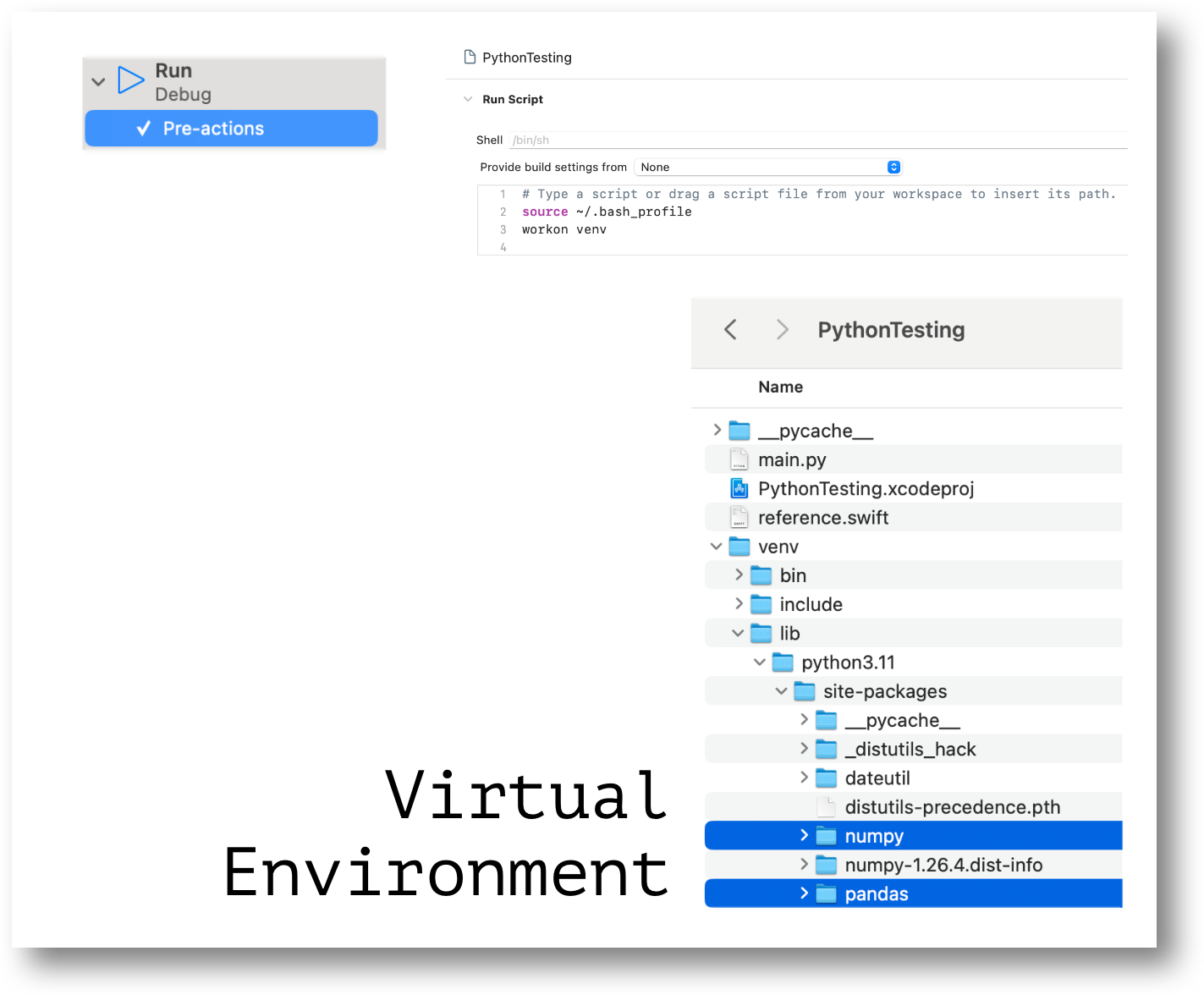Image resolution: width=1204 pixels, height=995 pixels.
Task: Expand the dateutil folder
Action: [805, 778]
